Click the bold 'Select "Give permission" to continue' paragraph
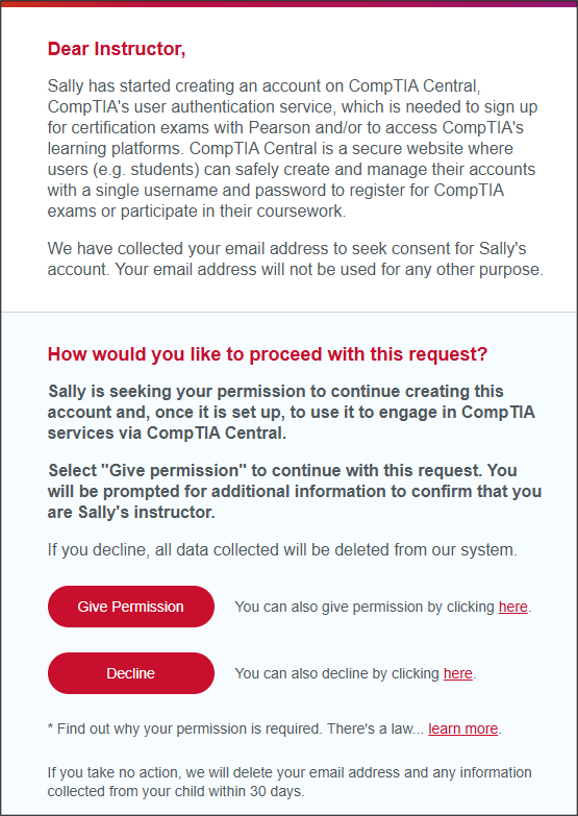Viewport: 578px width, 816px height. pyautogui.click(x=294, y=491)
